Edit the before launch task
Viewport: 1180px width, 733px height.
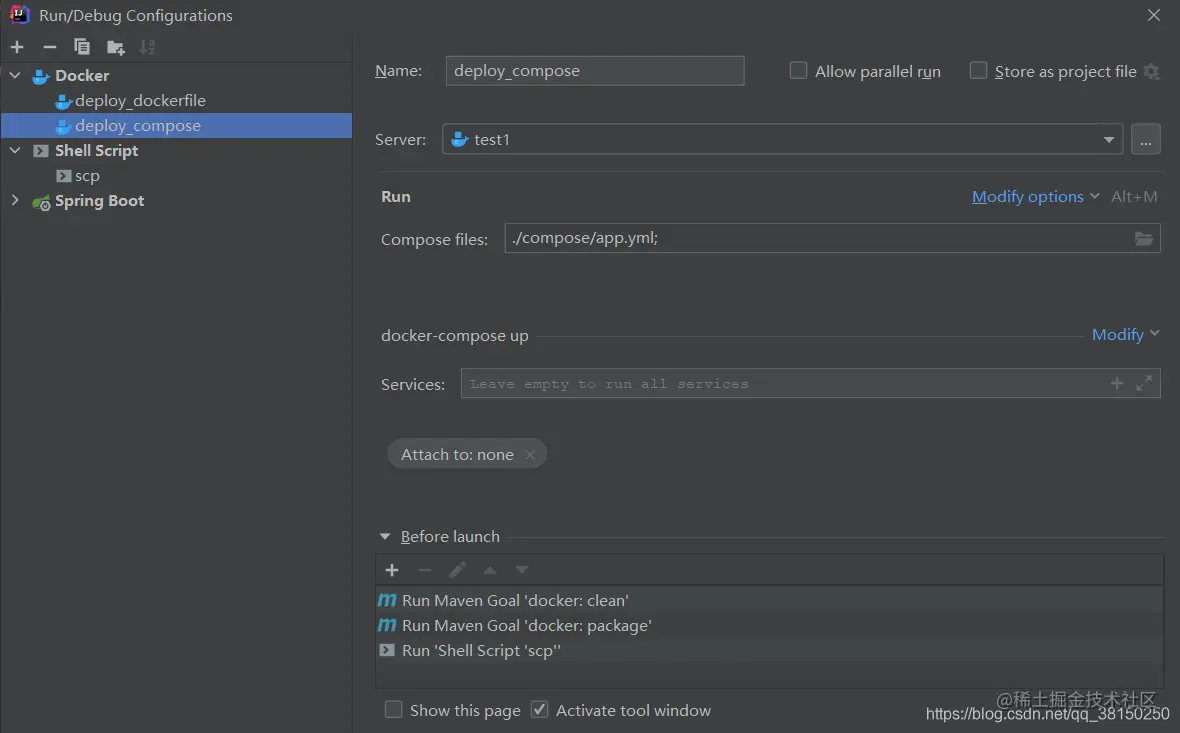pyautogui.click(x=457, y=570)
